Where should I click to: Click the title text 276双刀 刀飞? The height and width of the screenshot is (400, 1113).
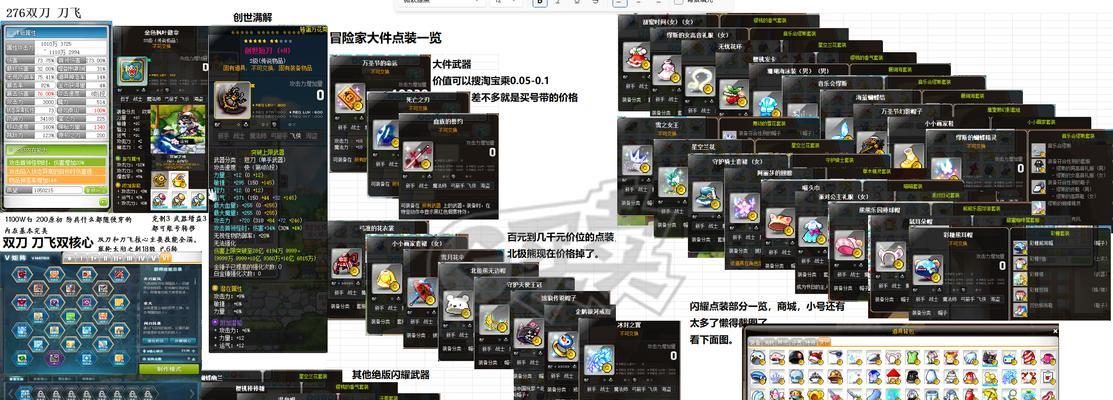[44, 13]
